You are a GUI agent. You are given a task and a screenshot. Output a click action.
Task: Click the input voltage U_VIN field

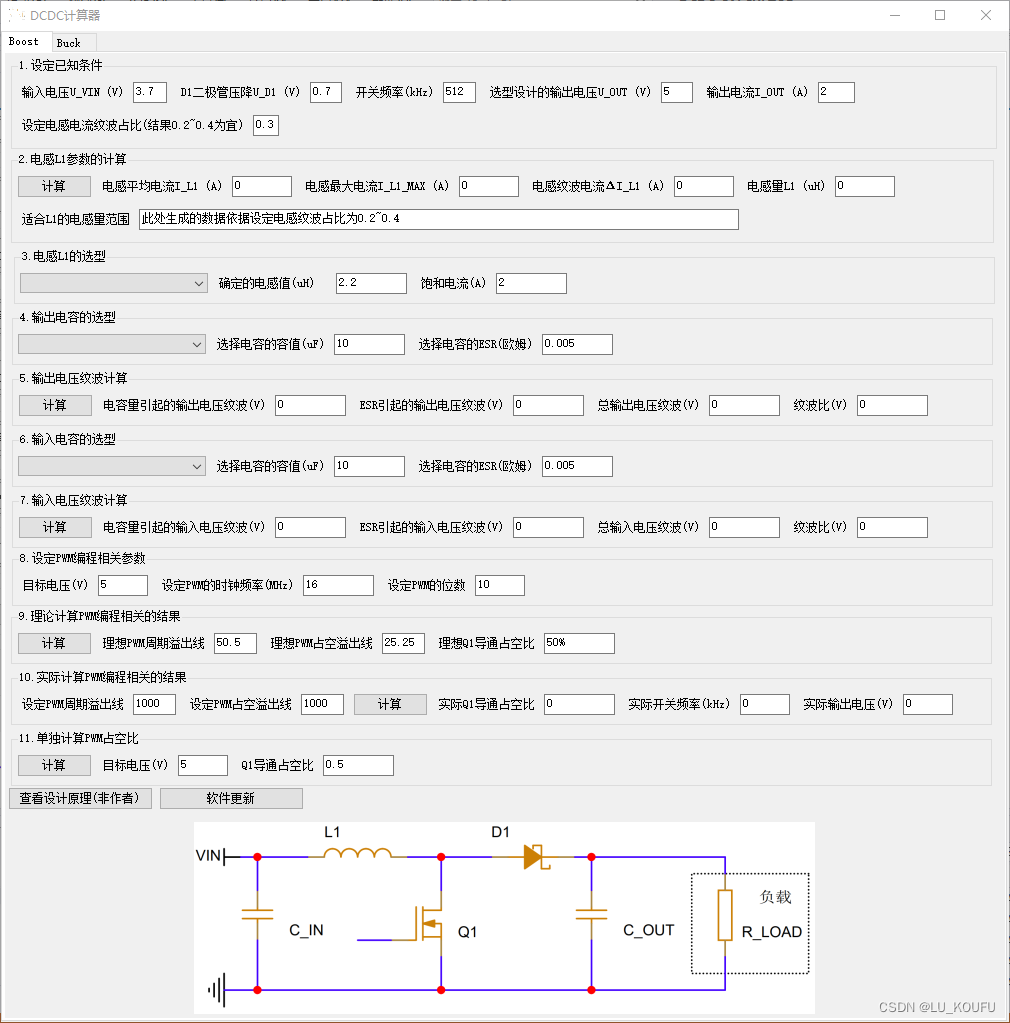coord(149,92)
